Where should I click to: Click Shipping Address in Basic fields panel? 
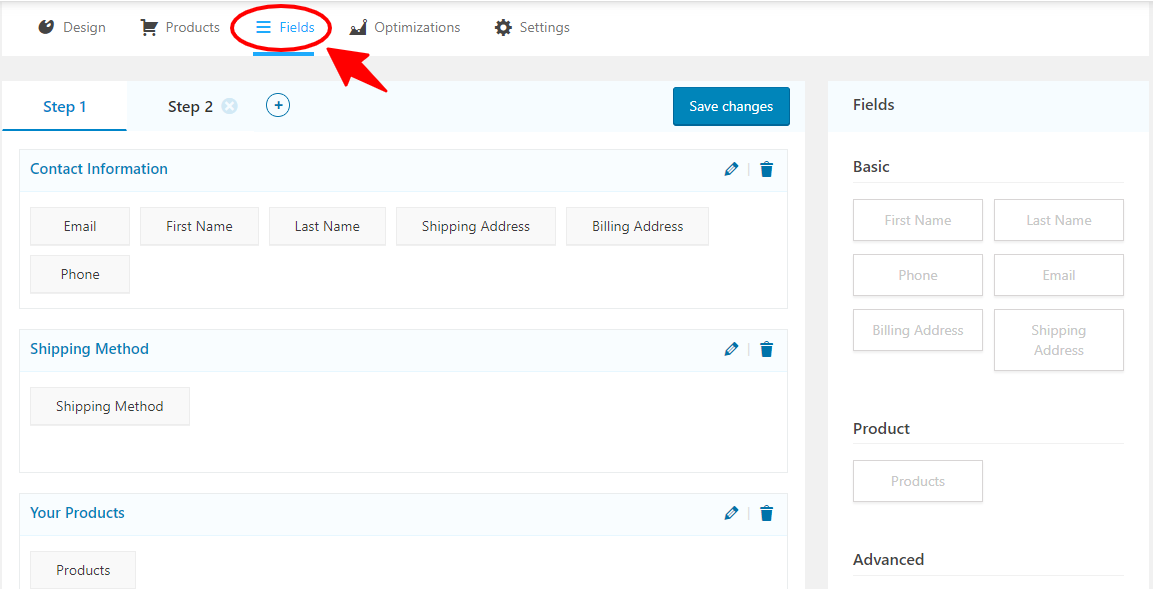pos(1059,340)
